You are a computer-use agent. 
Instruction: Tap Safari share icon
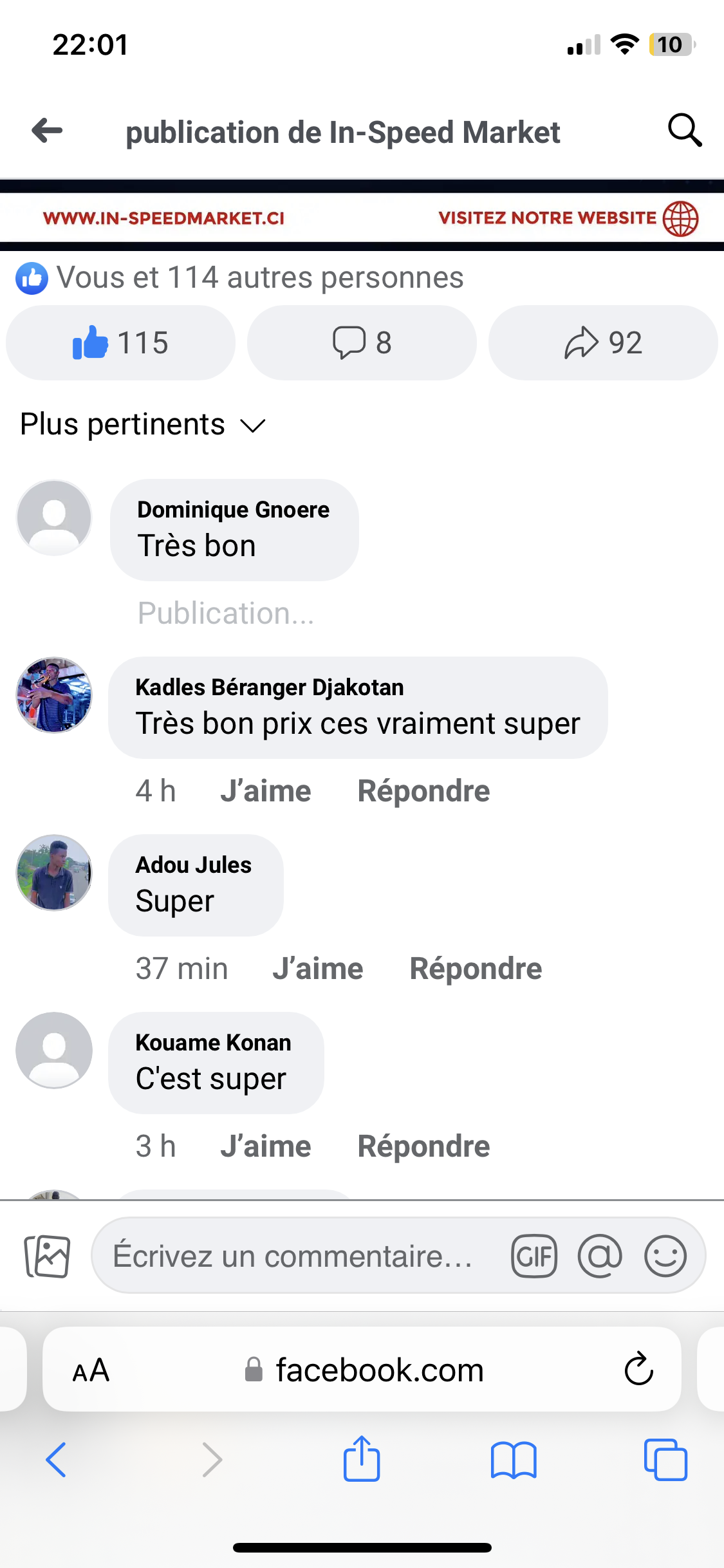pos(362,1459)
